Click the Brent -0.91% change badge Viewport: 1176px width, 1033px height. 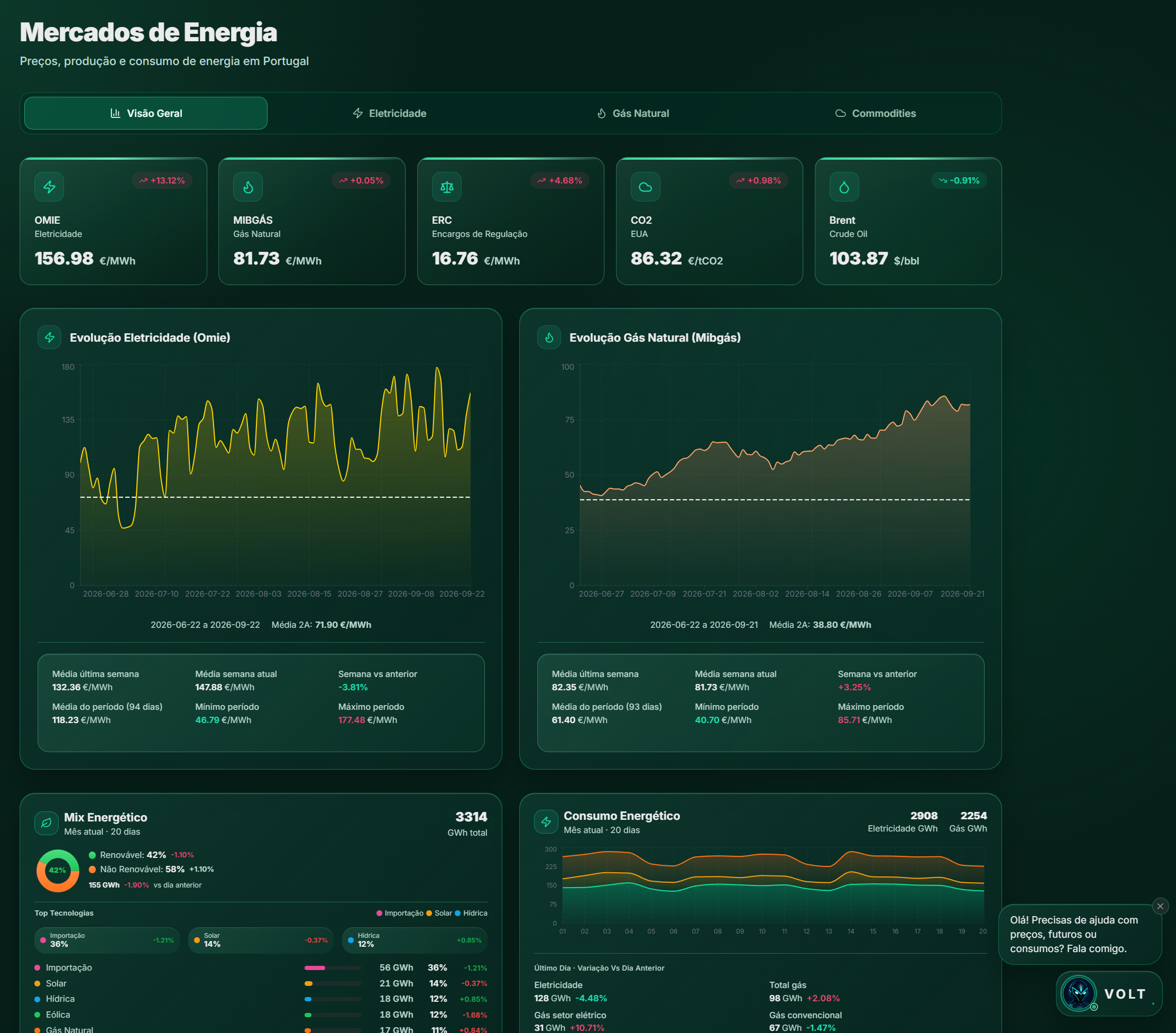pos(959,181)
